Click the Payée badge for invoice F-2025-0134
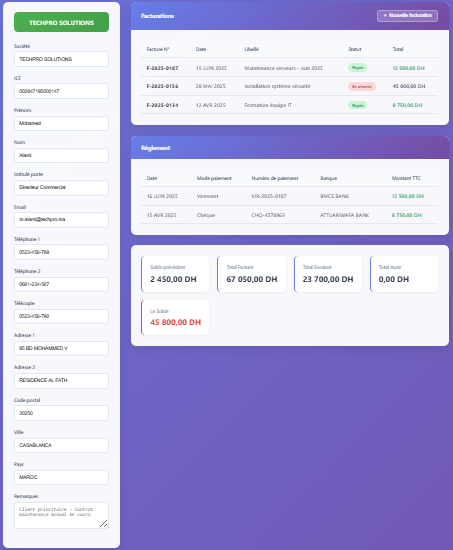This screenshot has width=453, height=550. (357, 105)
